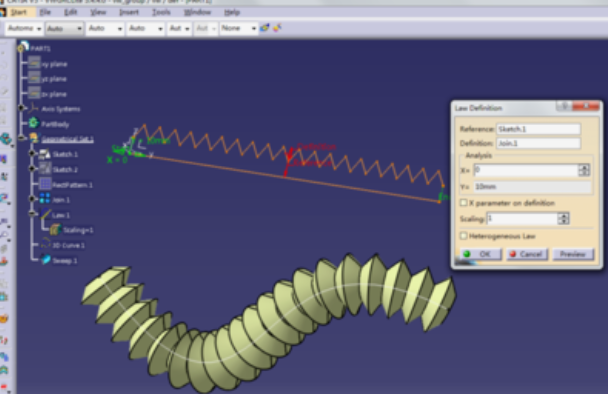Select the 3D Curve.1 label
The height and width of the screenshot is (394, 608).
coord(68,246)
